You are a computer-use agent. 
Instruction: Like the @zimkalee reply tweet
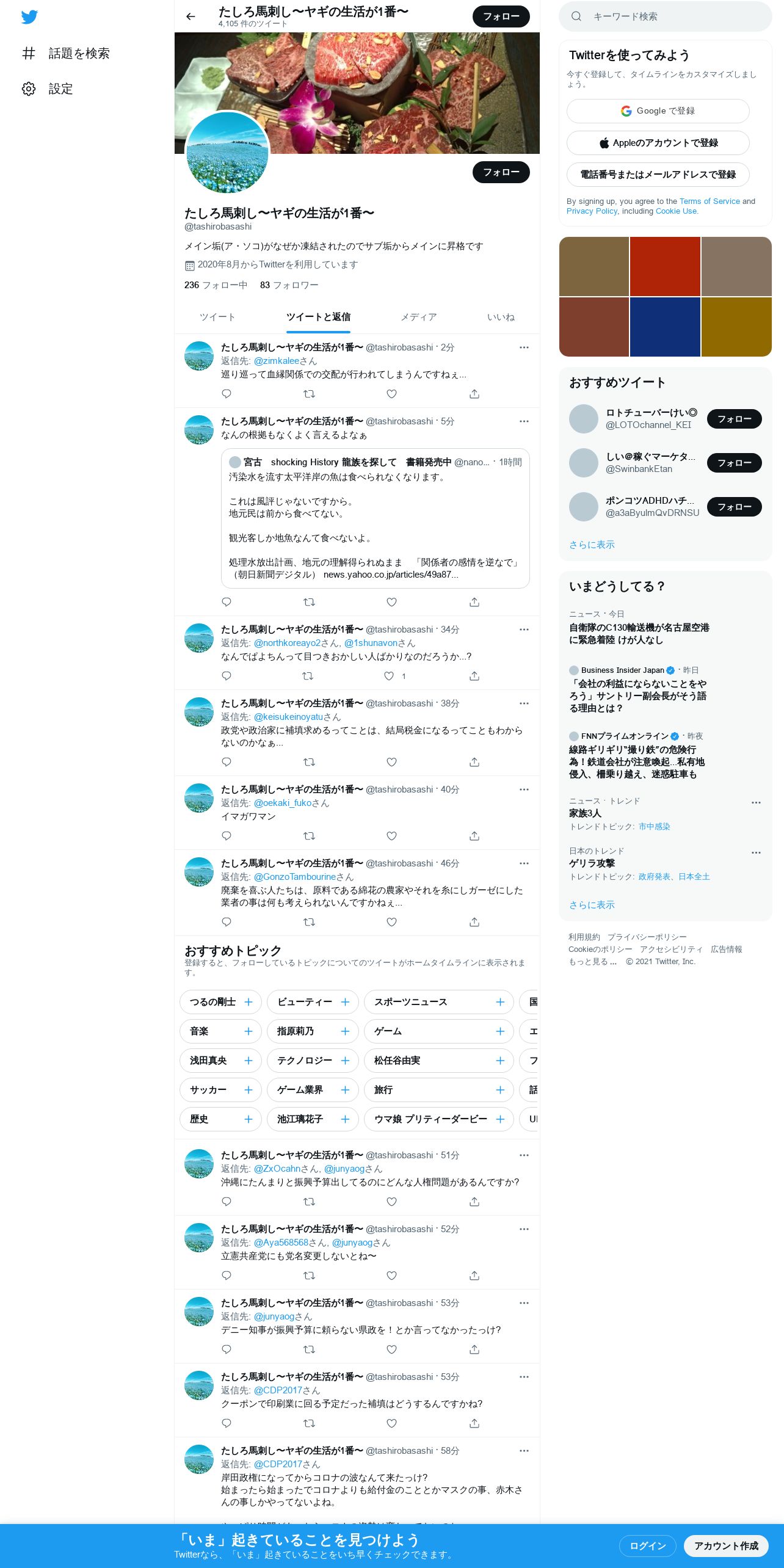pyautogui.click(x=392, y=394)
